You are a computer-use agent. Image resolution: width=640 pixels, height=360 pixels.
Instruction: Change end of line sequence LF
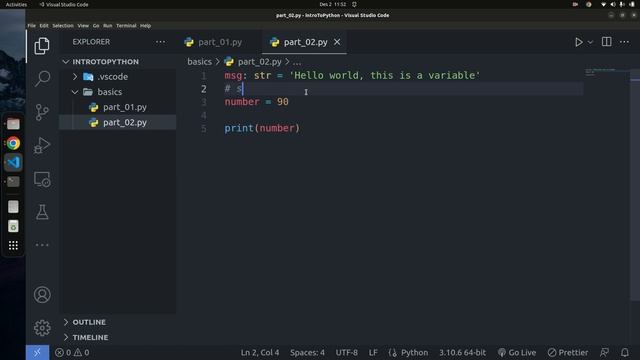click(x=373, y=353)
